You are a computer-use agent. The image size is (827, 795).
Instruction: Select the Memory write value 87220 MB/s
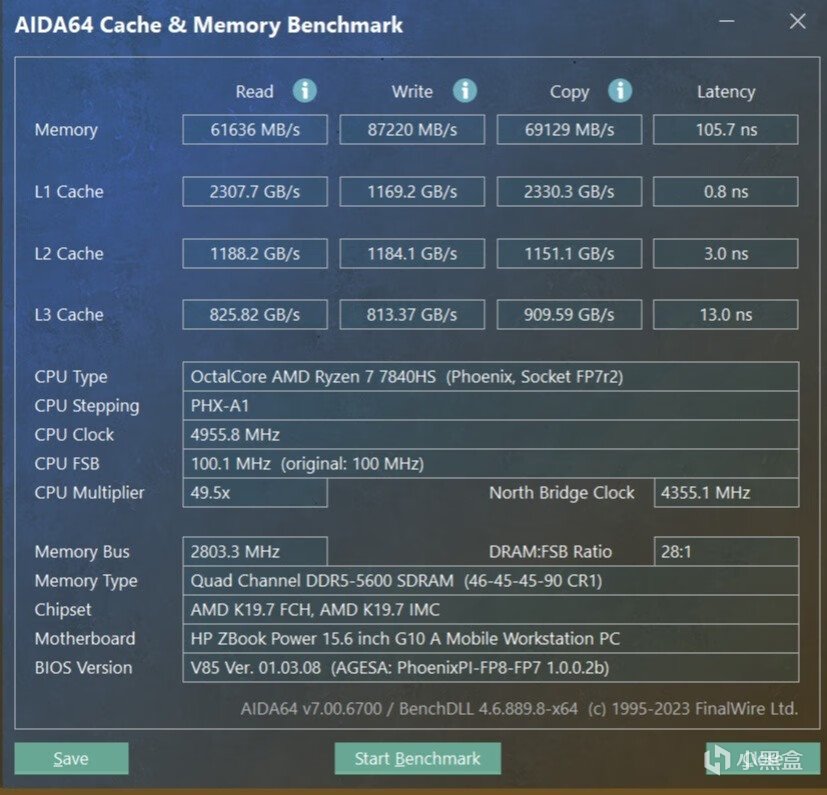tap(412, 129)
